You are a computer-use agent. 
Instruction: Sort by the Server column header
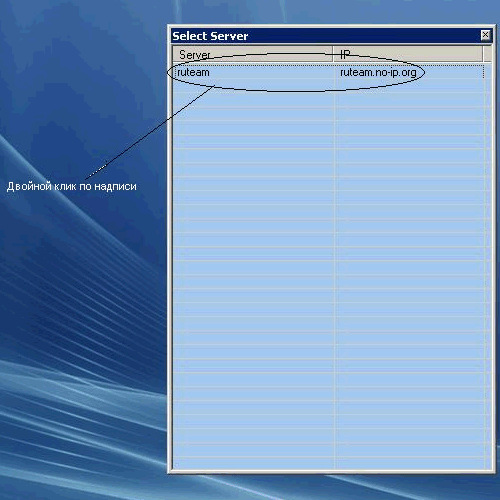point(253,54)
